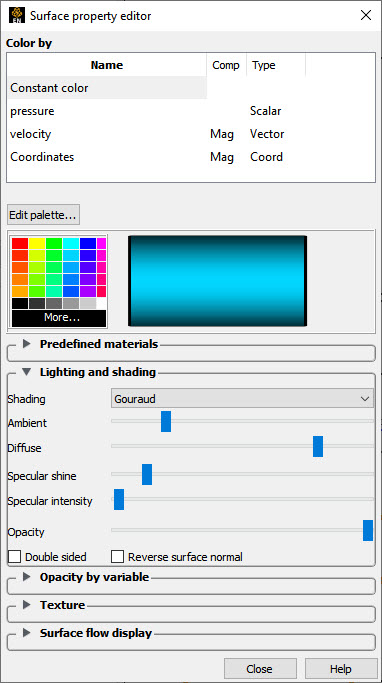Open More... colors

click(59, 318)
